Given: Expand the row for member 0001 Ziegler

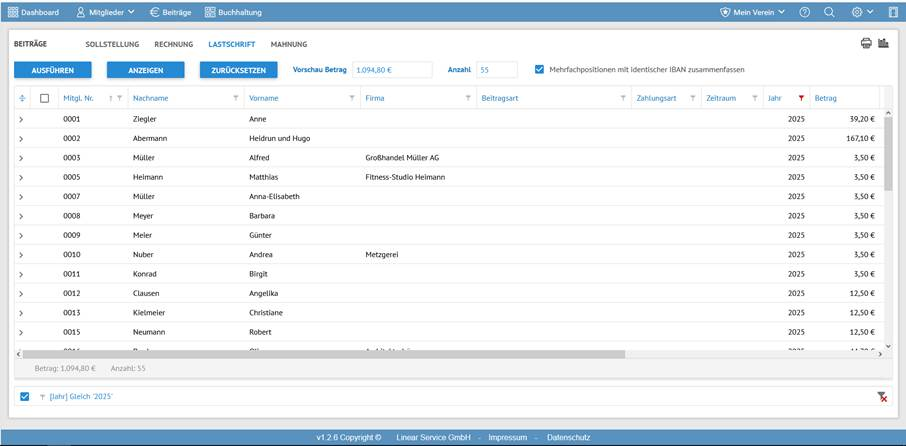Looking at the screenshot, I should (21, 119).
